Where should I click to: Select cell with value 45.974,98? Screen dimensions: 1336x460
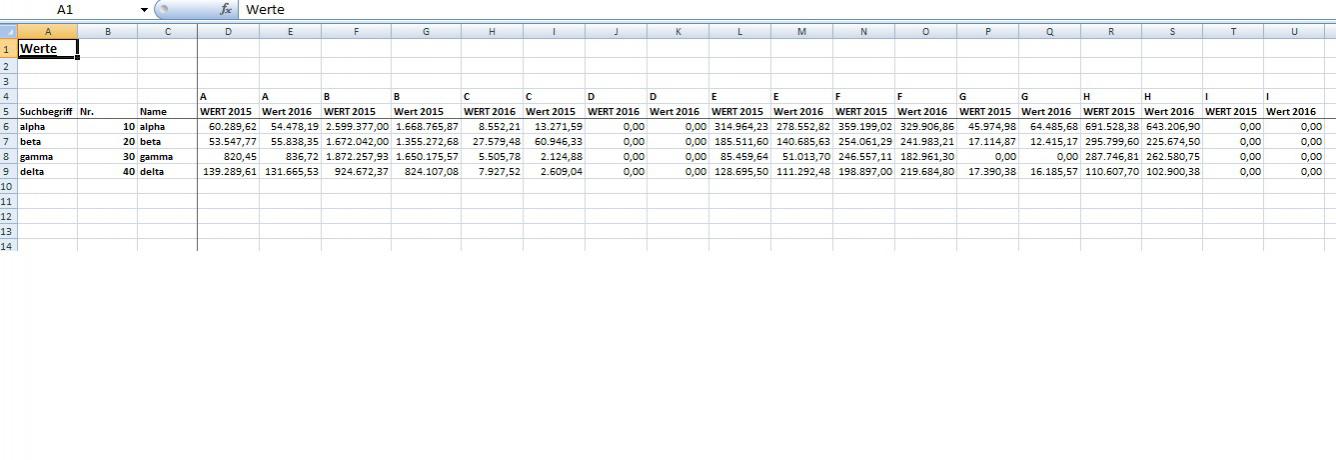pyautogui.click(x=988, y=127)
